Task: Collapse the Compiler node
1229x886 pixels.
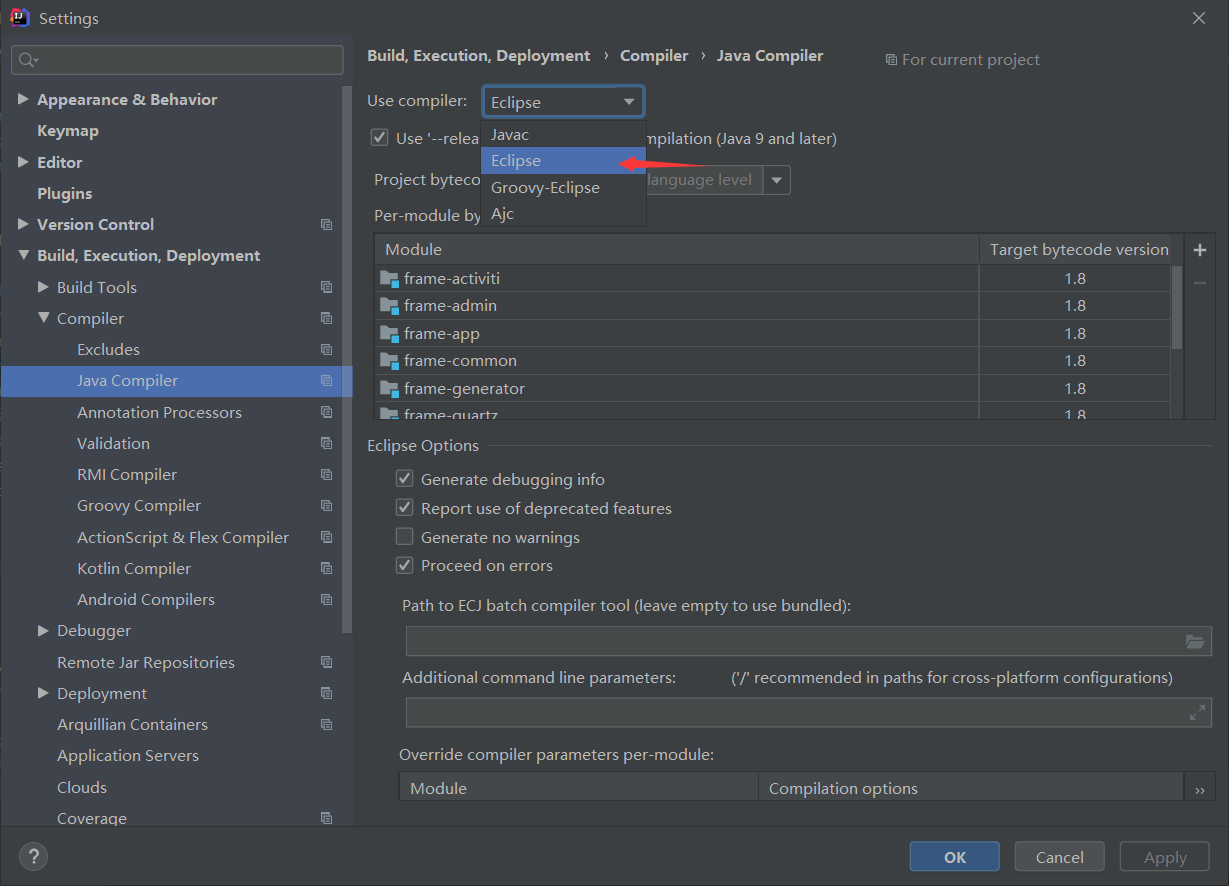Action: (43, 318)
